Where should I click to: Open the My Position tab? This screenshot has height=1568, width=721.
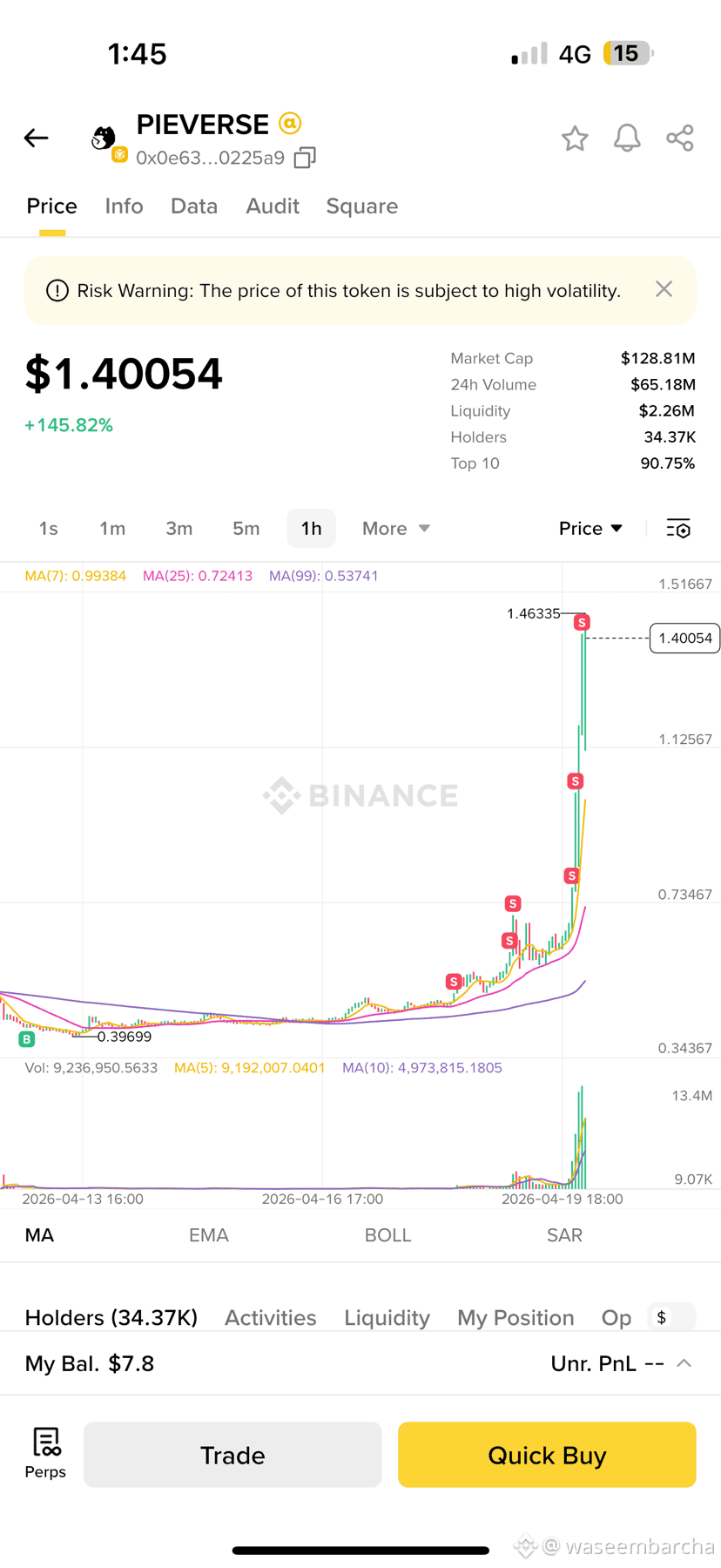516,1317
